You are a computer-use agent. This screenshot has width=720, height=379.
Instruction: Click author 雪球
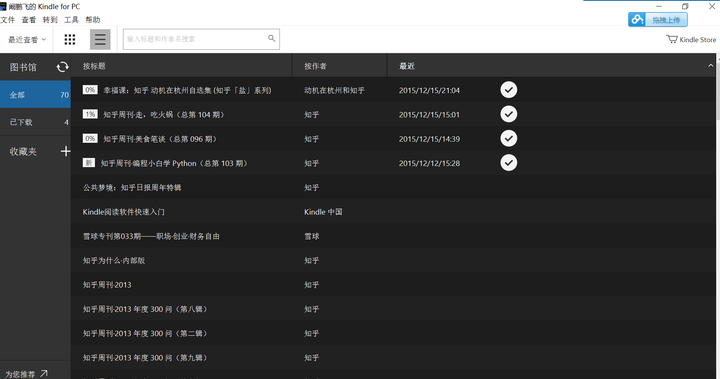[x=312, y=236]
